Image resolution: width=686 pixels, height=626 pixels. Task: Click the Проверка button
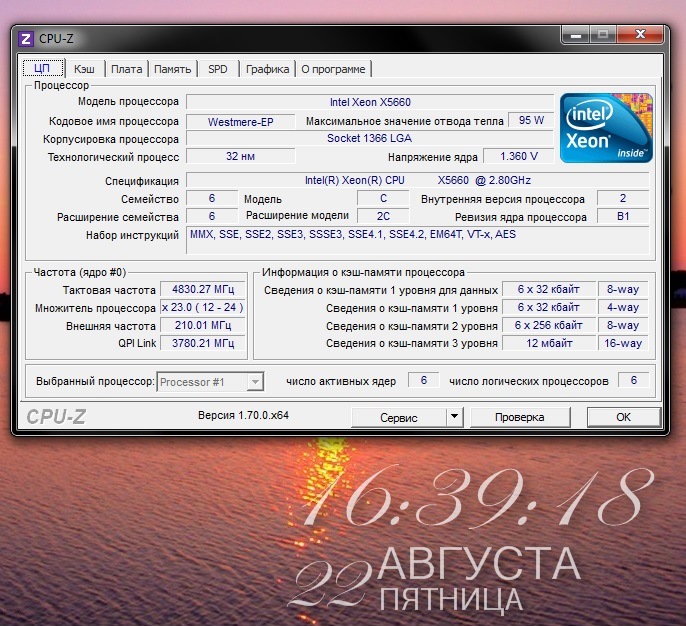point(520,417)
